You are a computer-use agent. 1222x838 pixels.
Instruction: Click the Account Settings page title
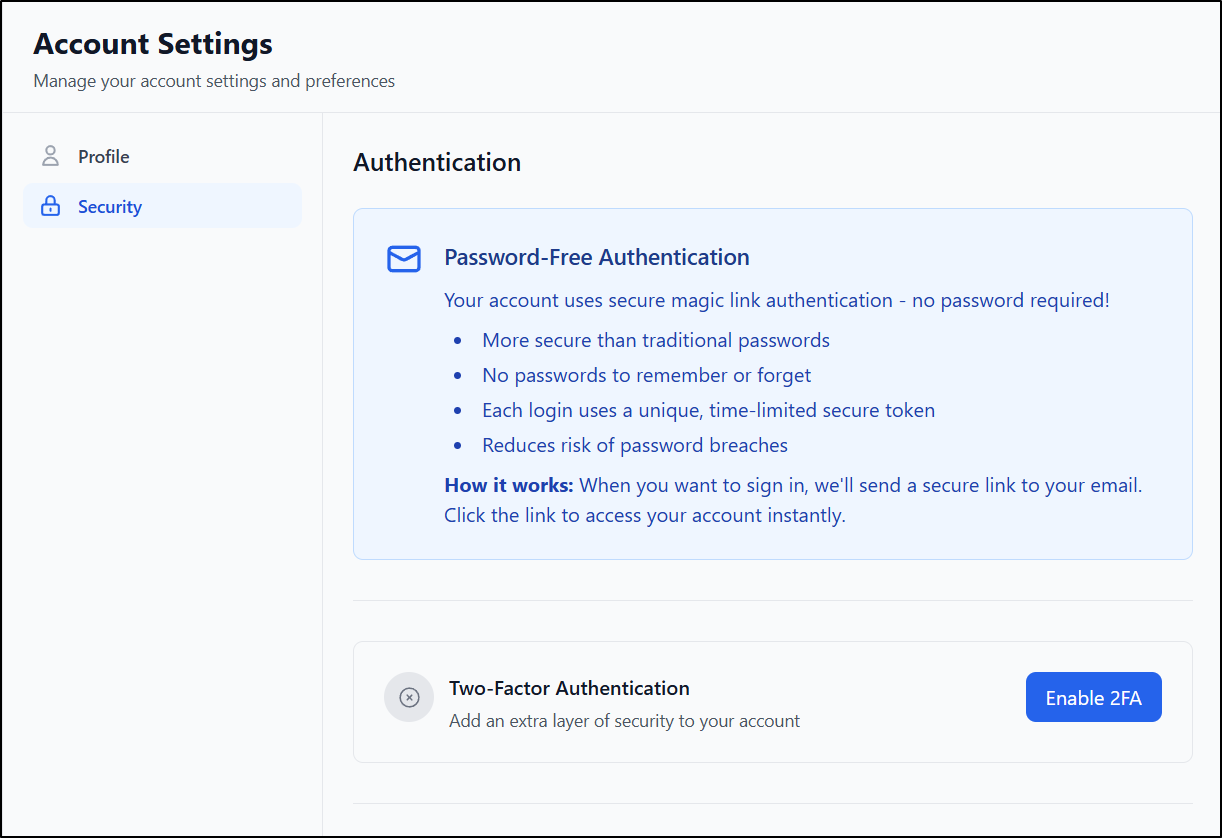[x=152, y=44]
